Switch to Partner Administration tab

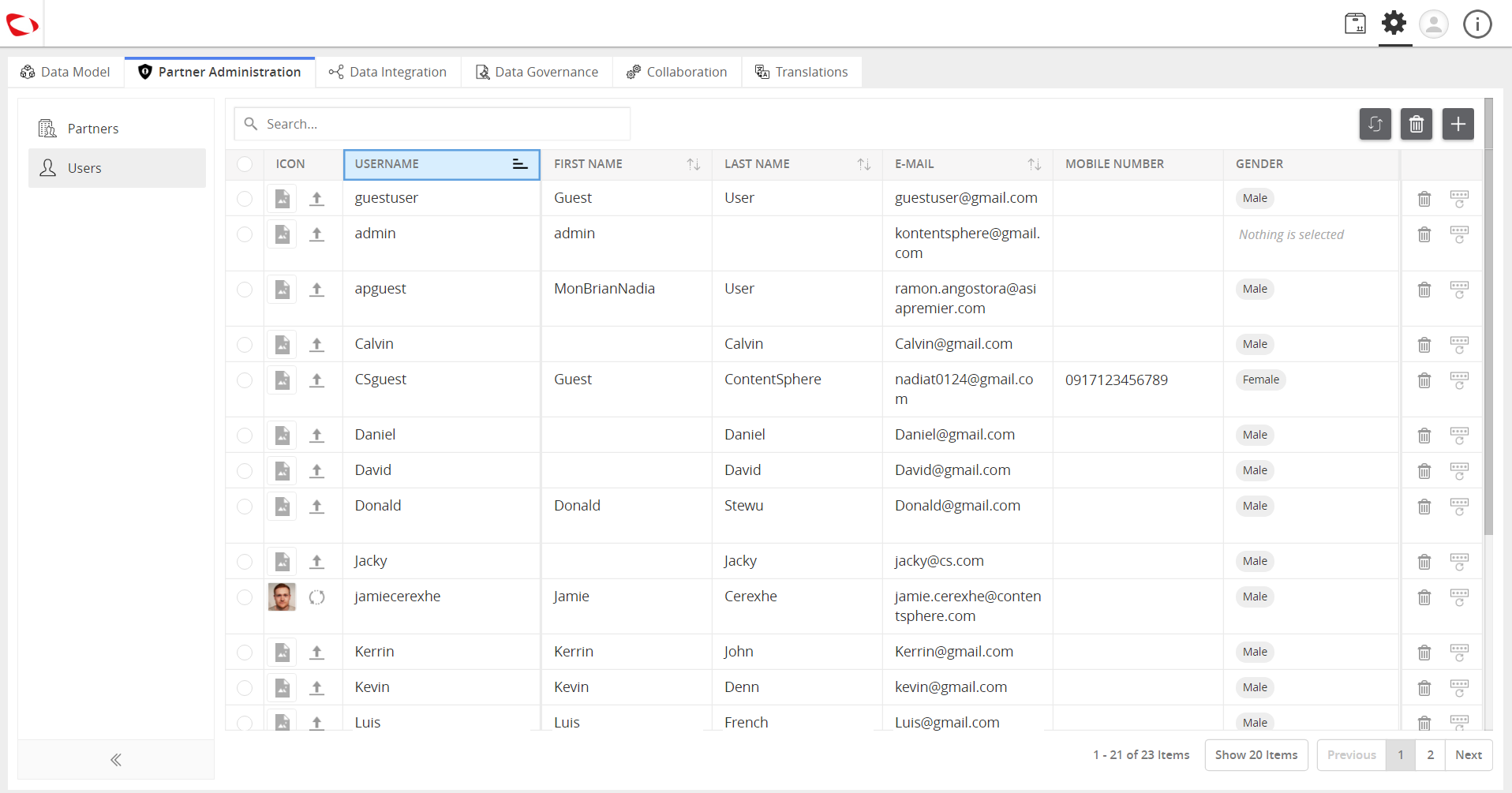(x=219, y=72)
